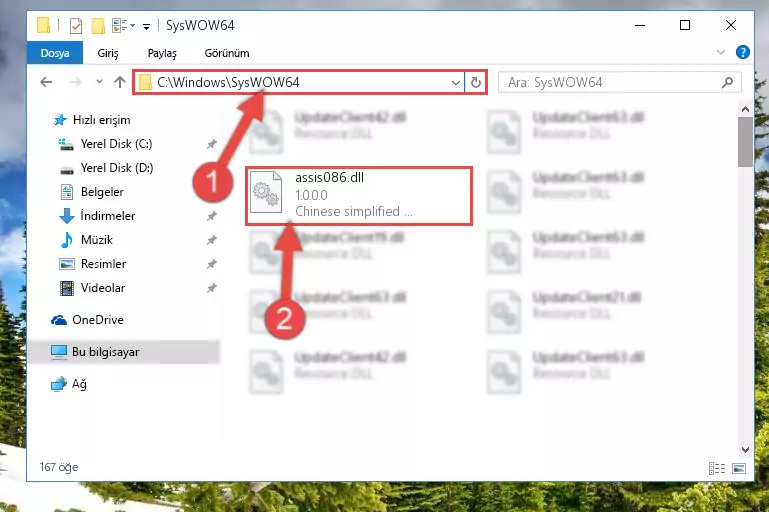Image resolution: width=769 pixels, height=512 pixels.
Task: Expand the ribbon with the chevron
Action: click(x=720, y=52)
